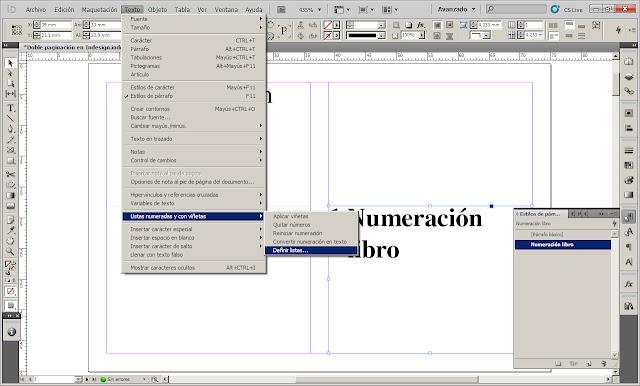Open the Ventana menu
Screen dimensions: 640x386
(226, 9)
